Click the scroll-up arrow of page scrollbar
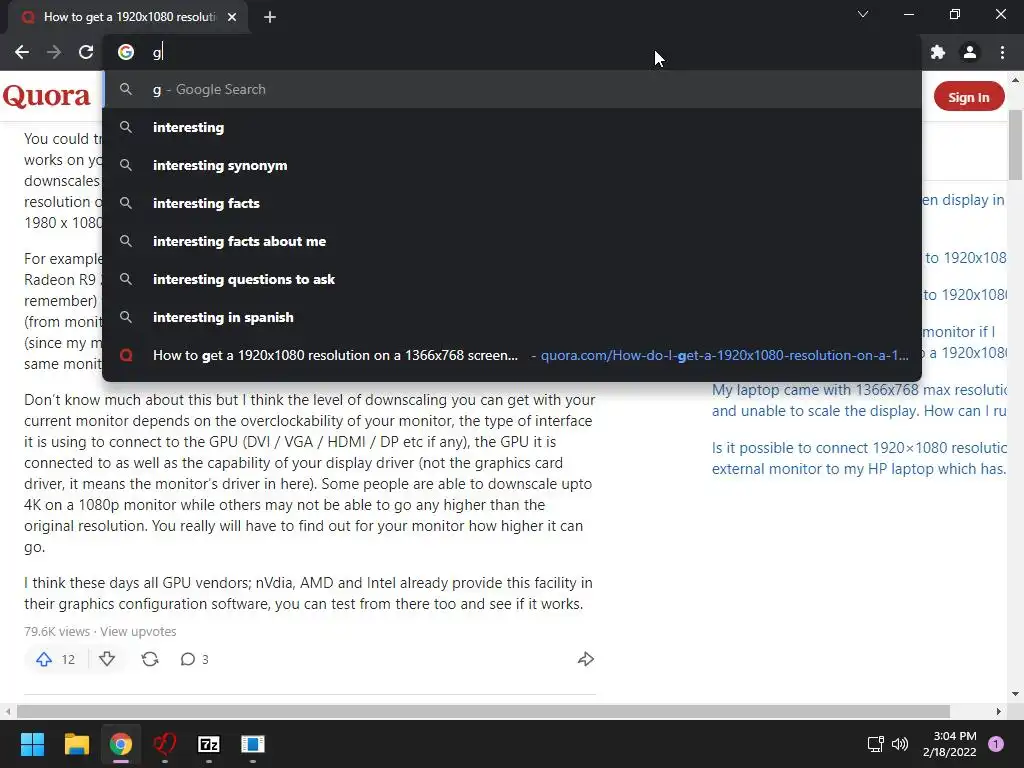Screen dimensions: 1024x768 (x=1015, y=80)
